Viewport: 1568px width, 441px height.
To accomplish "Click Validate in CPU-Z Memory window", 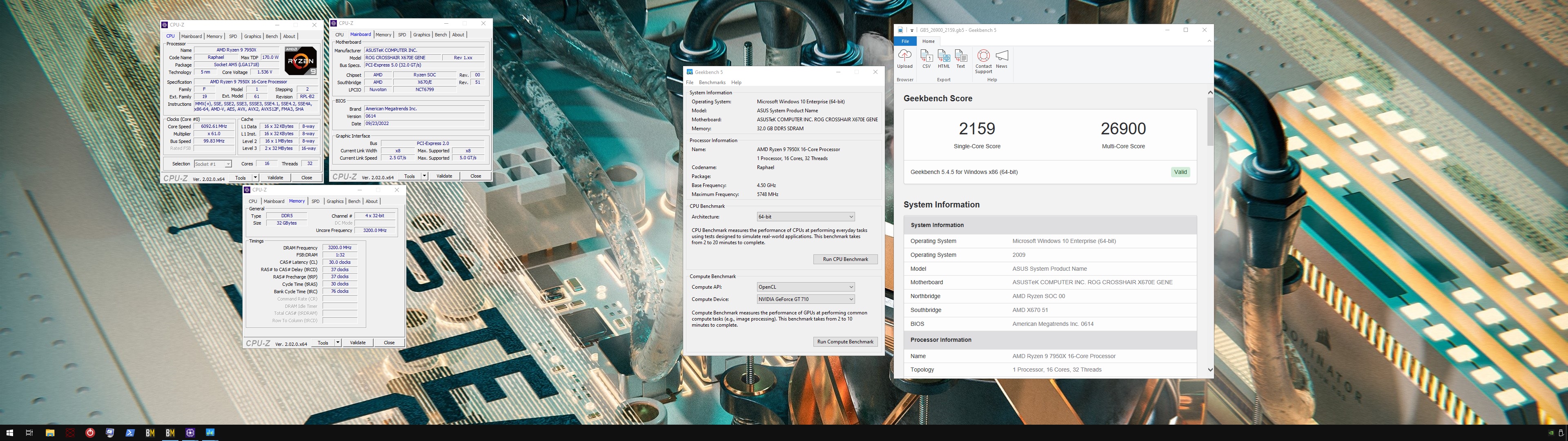I will pos(358,343).
